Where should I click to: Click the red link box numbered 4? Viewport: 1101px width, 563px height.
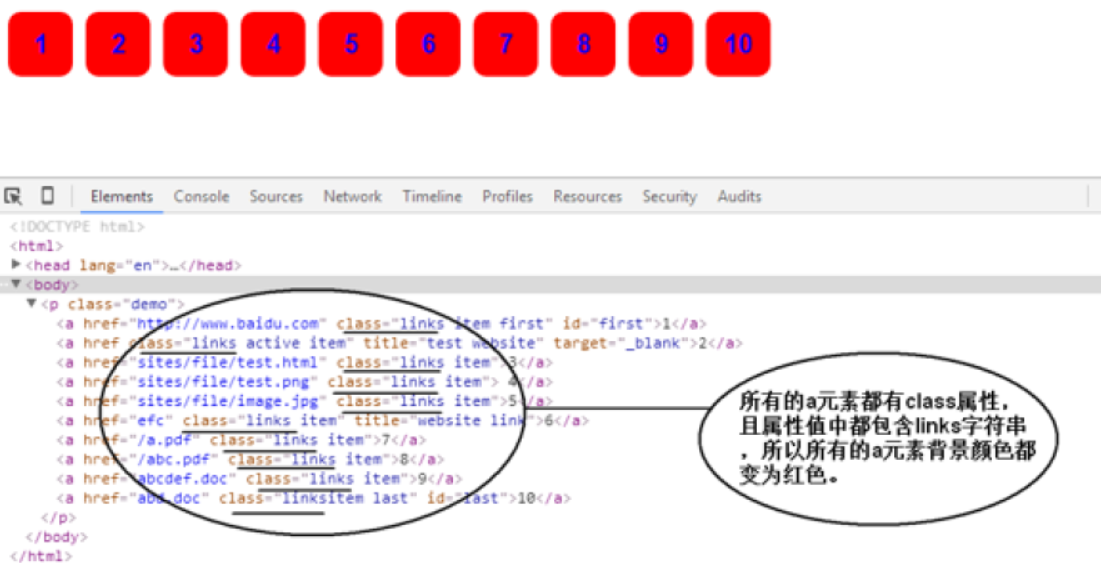[273, 44]
